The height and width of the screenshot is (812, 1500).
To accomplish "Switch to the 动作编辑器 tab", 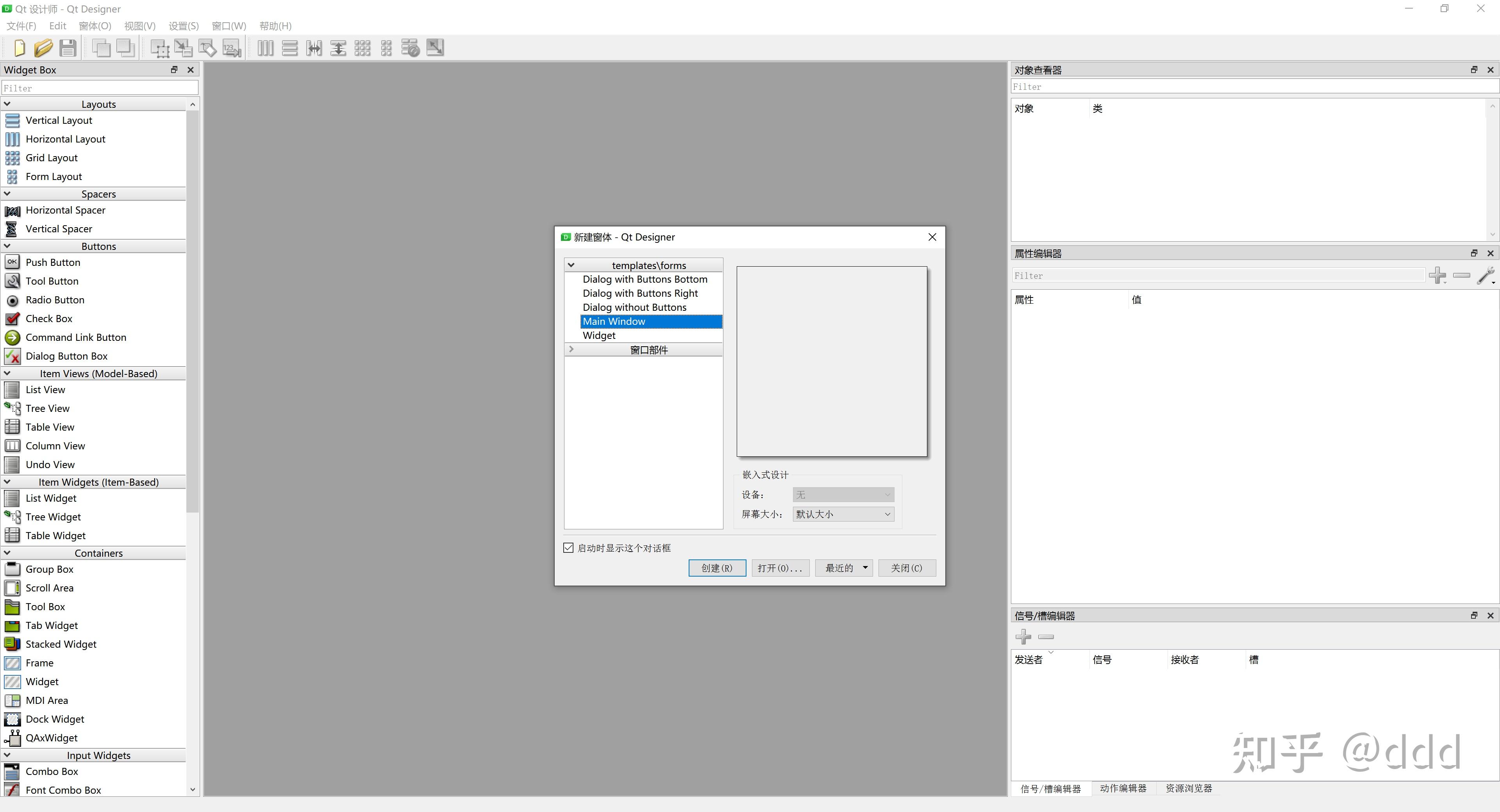I will tap(1123, 788).
